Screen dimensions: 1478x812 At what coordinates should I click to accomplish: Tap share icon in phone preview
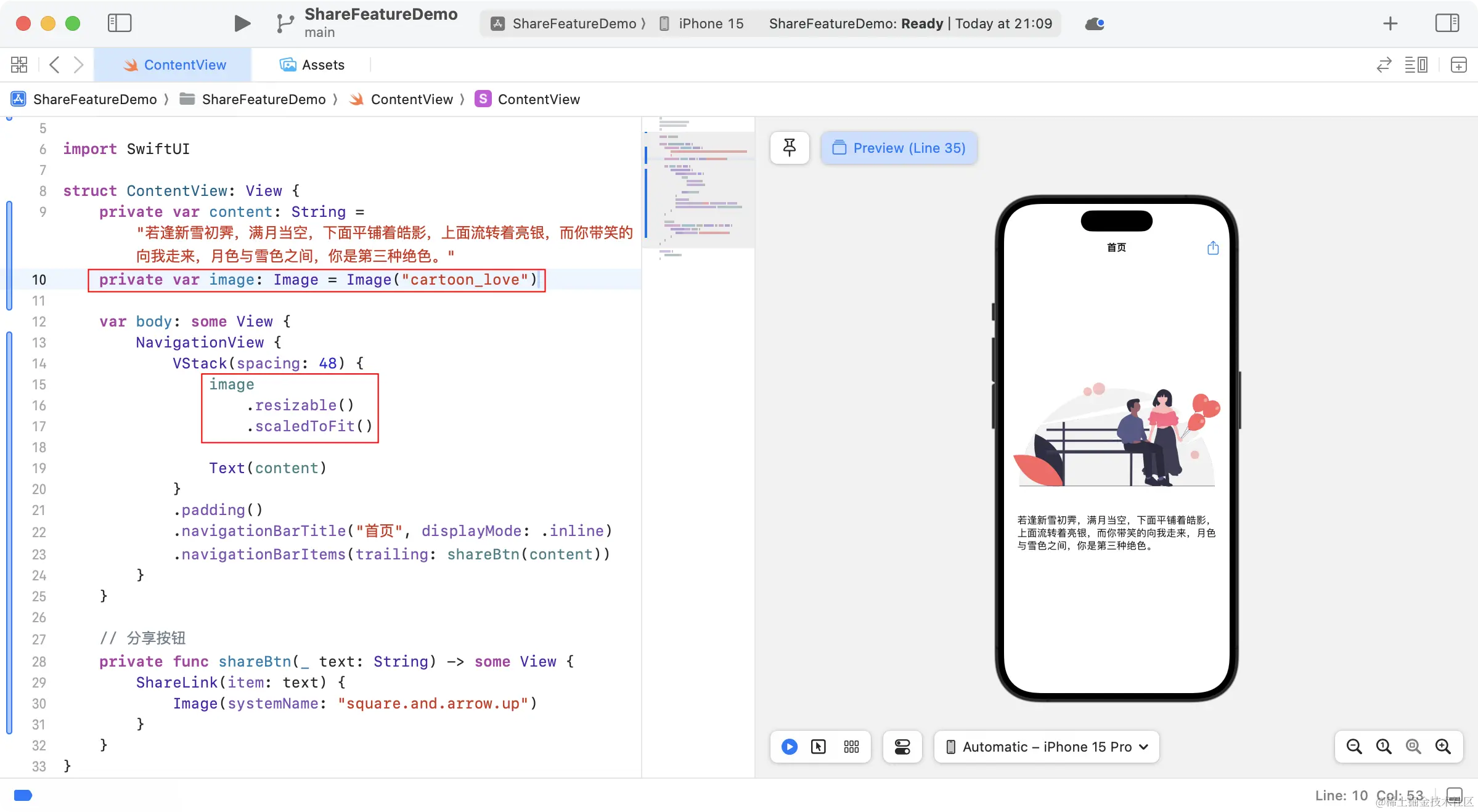click(x=1213, y=248)
